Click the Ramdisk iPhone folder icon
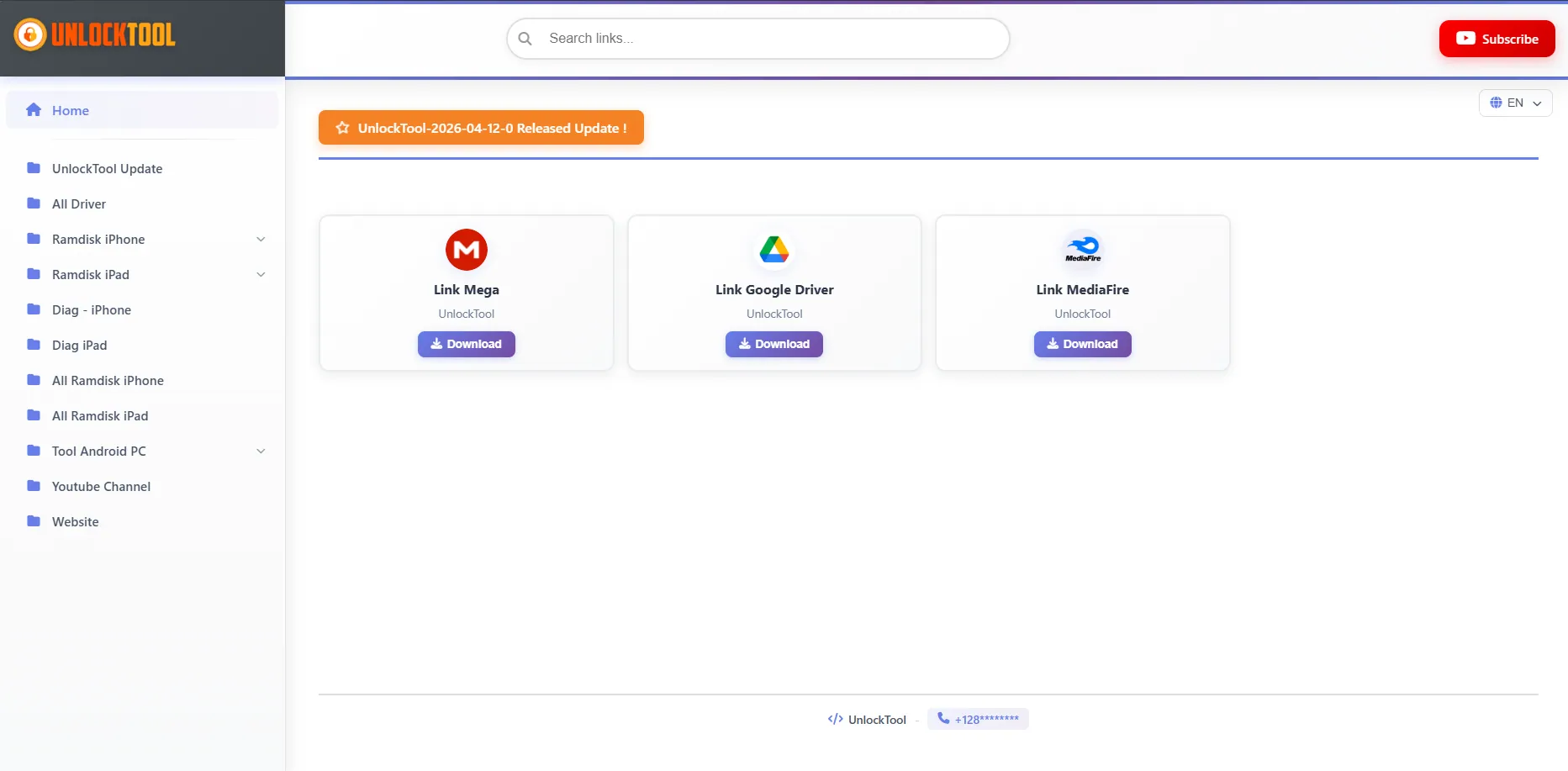The image size is (1568, 771). click(x=34, y=239)
